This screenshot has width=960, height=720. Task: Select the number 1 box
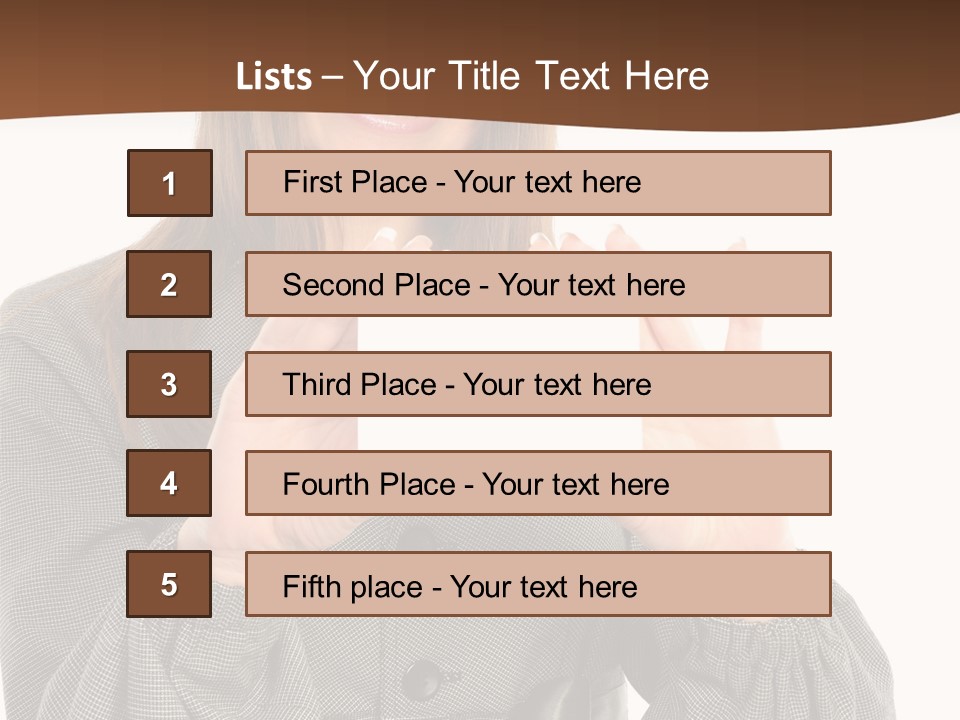pos(169,183)
